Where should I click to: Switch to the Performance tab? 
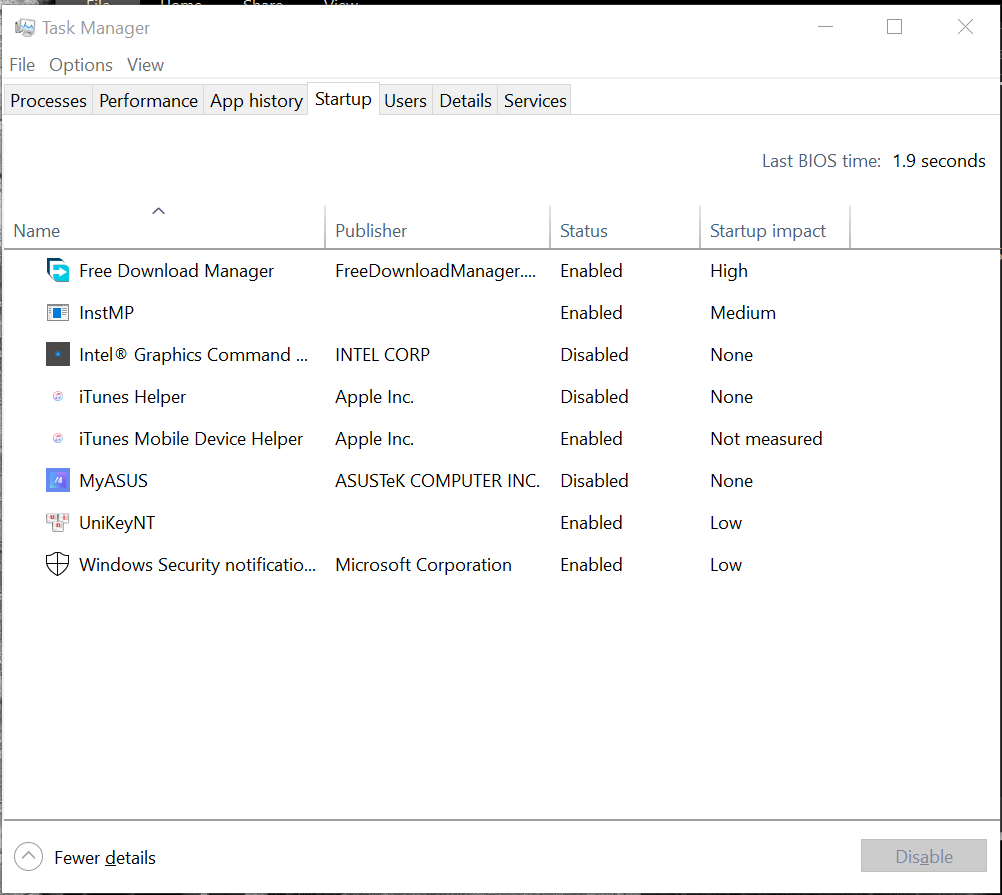click(148, 100)
